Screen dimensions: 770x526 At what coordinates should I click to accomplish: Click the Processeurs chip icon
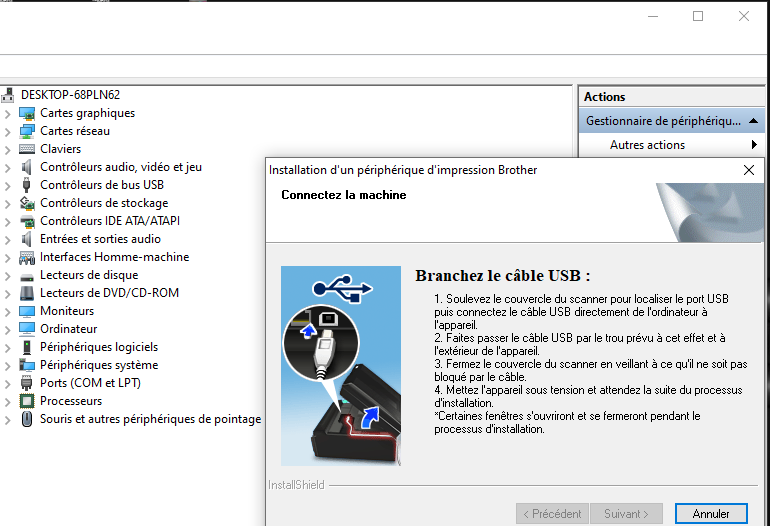(x=27, y=401)
